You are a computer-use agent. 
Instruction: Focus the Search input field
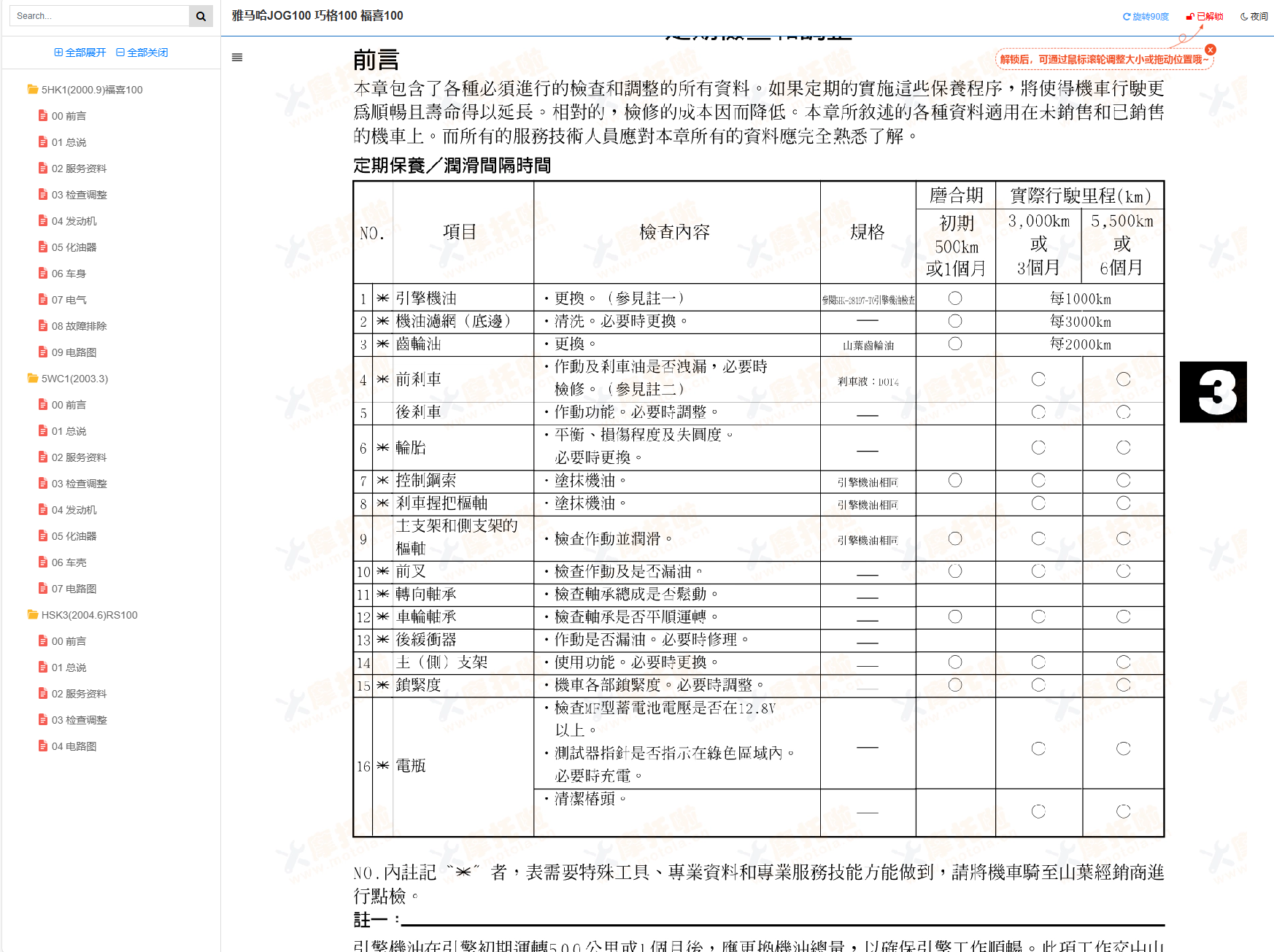tap(99, 16)
